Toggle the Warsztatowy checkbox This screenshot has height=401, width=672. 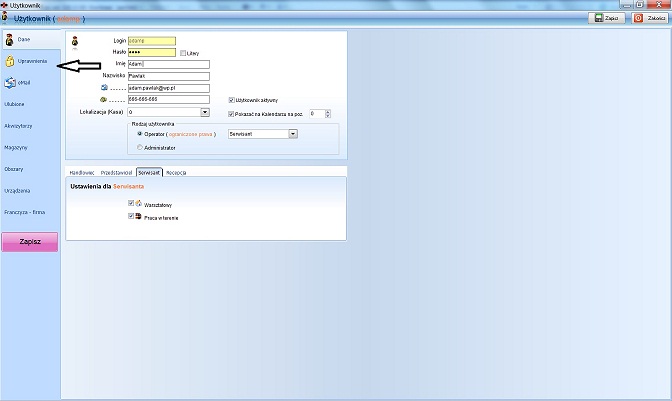tap(131, 203)
